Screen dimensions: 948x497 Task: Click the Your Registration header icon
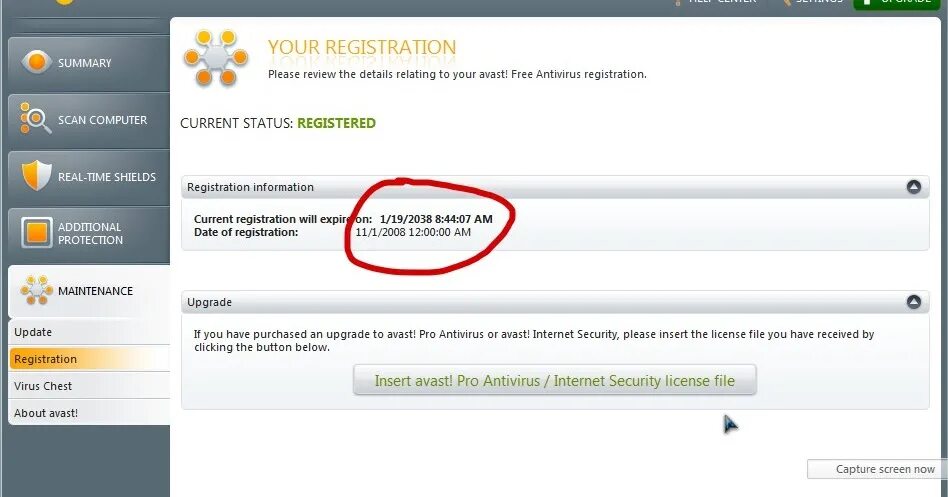(x=215, y=58)
